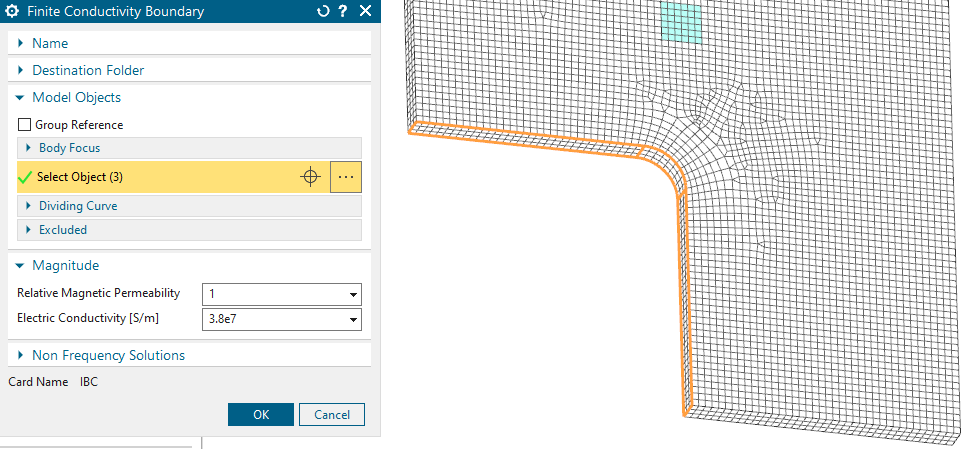Open help with the question mark icon
Viewport: 963px width, 449px height.
343,12
